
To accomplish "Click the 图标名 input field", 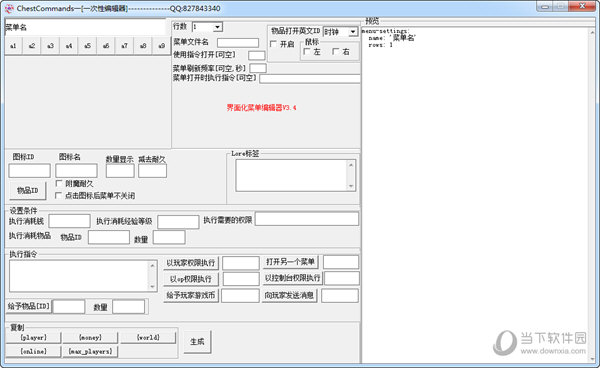I will (x=76, y=171).
